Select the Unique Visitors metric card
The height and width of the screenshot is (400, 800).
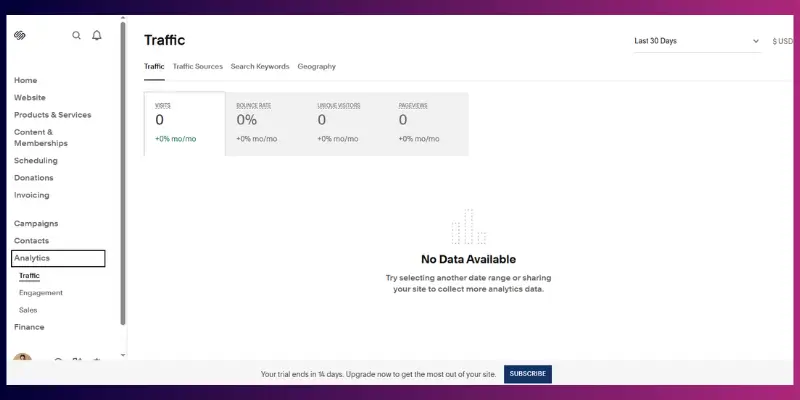pos(347,124)
